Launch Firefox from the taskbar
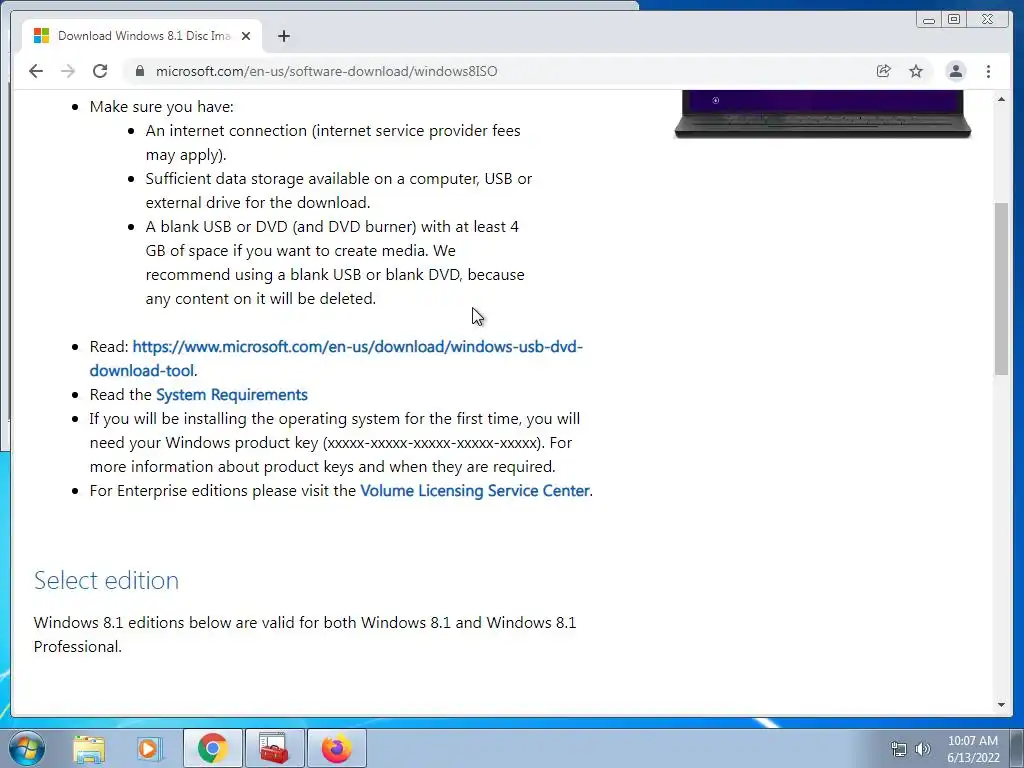The width and height of the screenshot is (1024, 768). tap(336, 748)
